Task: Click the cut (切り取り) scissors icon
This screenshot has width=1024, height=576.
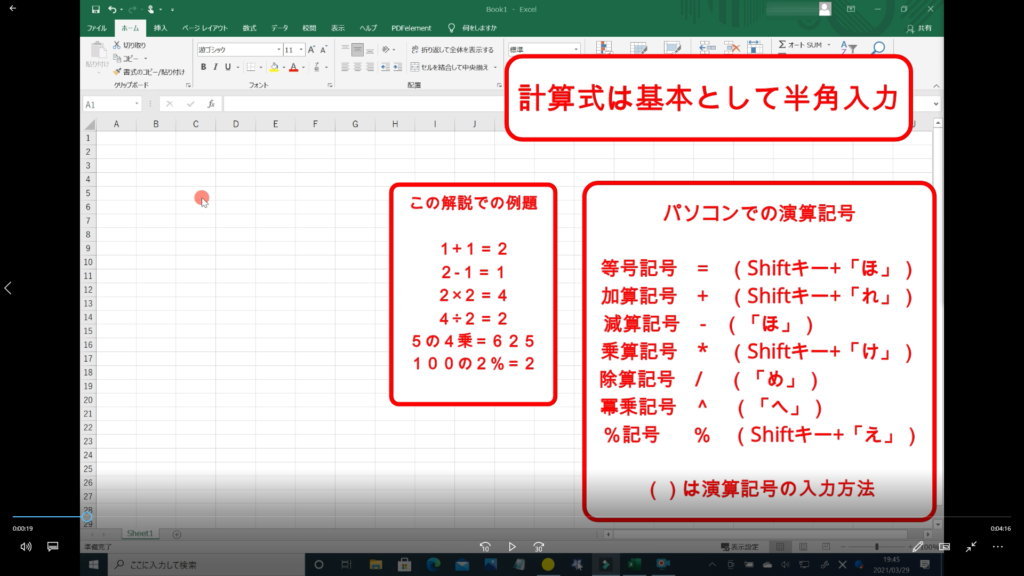Action: click(117, 45)
